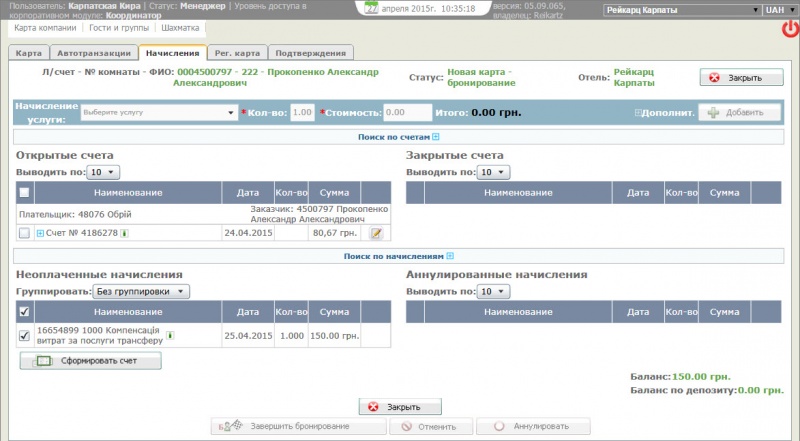
Task: Click info icon beside transfer compensation charge
Action: click(x=170, y=335)
